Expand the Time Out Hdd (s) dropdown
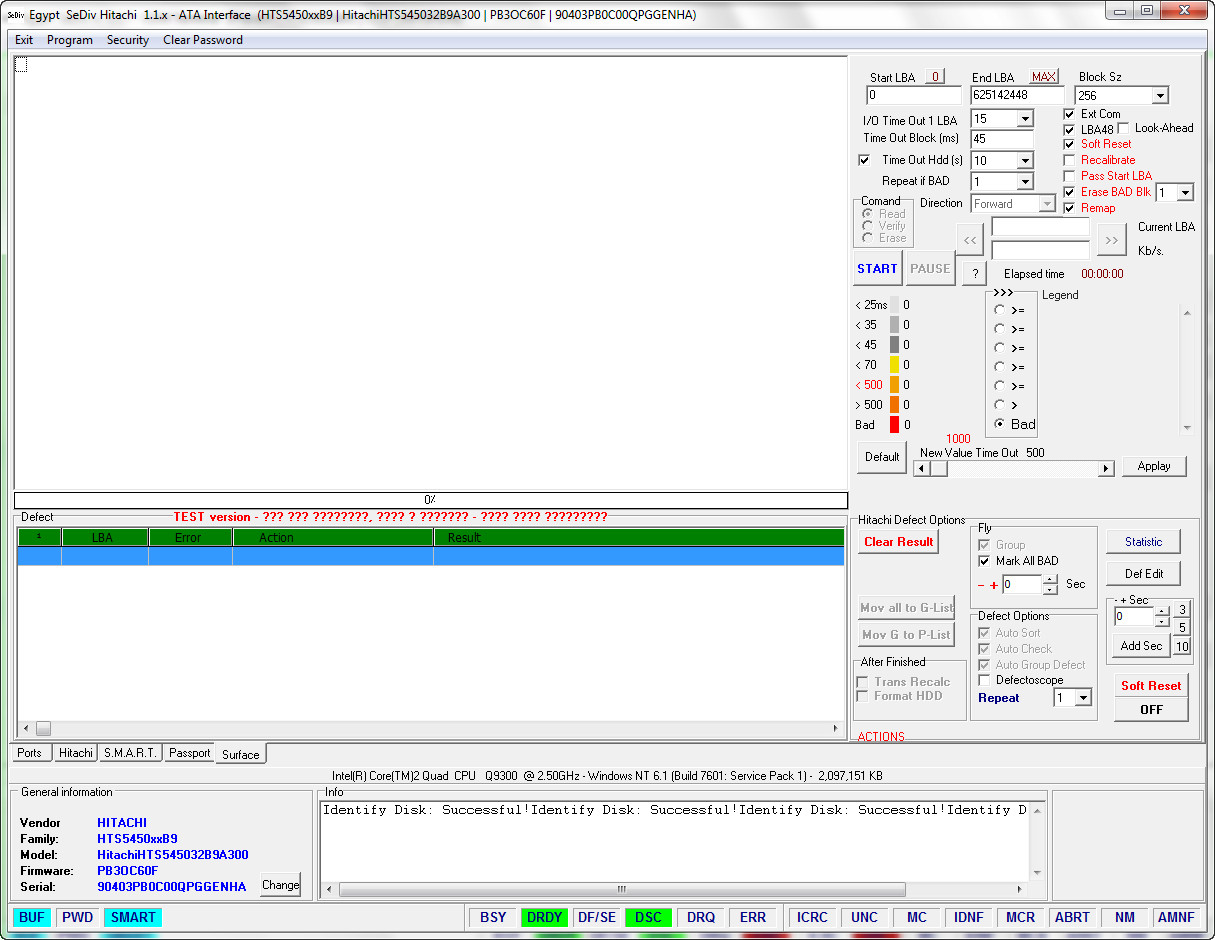 pos(1025,160)
